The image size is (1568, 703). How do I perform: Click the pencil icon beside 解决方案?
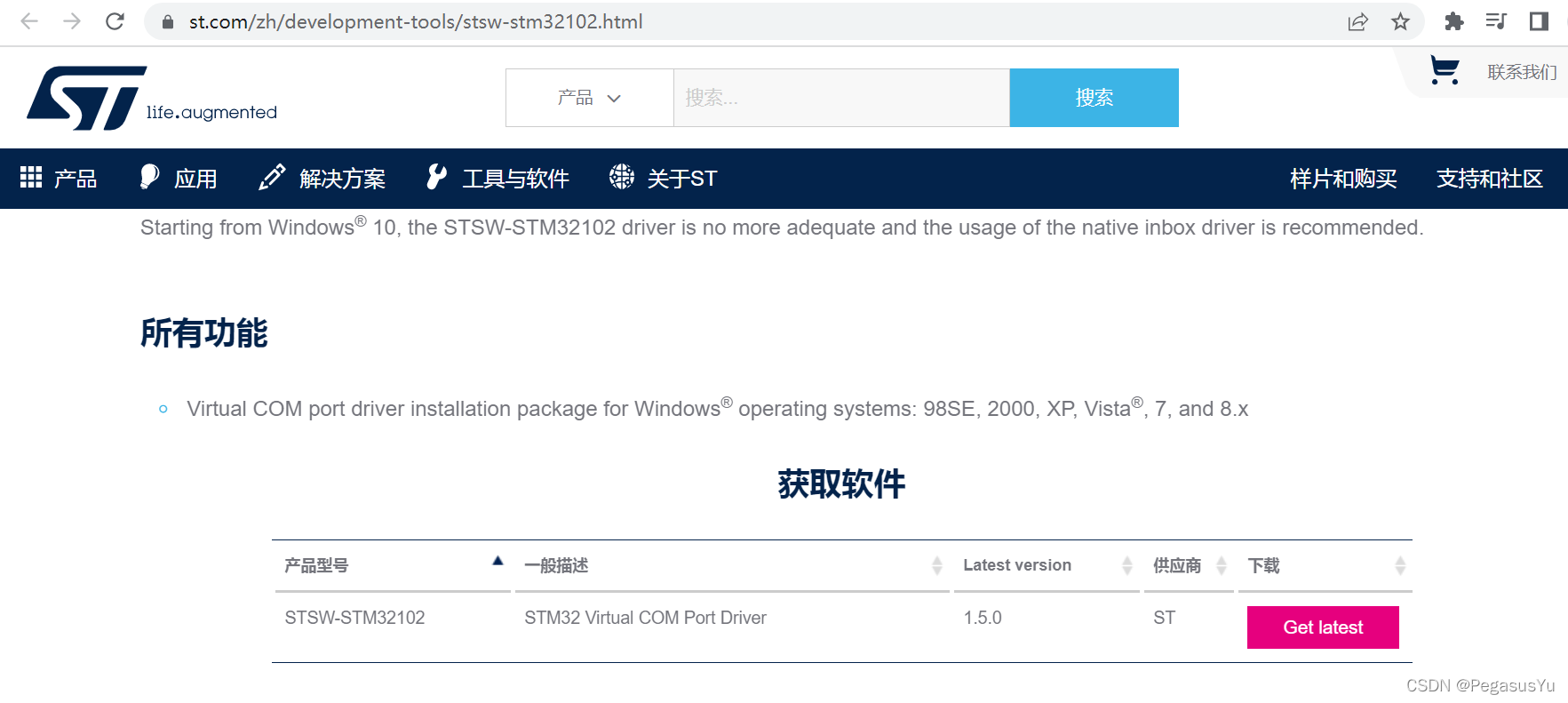click(x=272, y=177)
